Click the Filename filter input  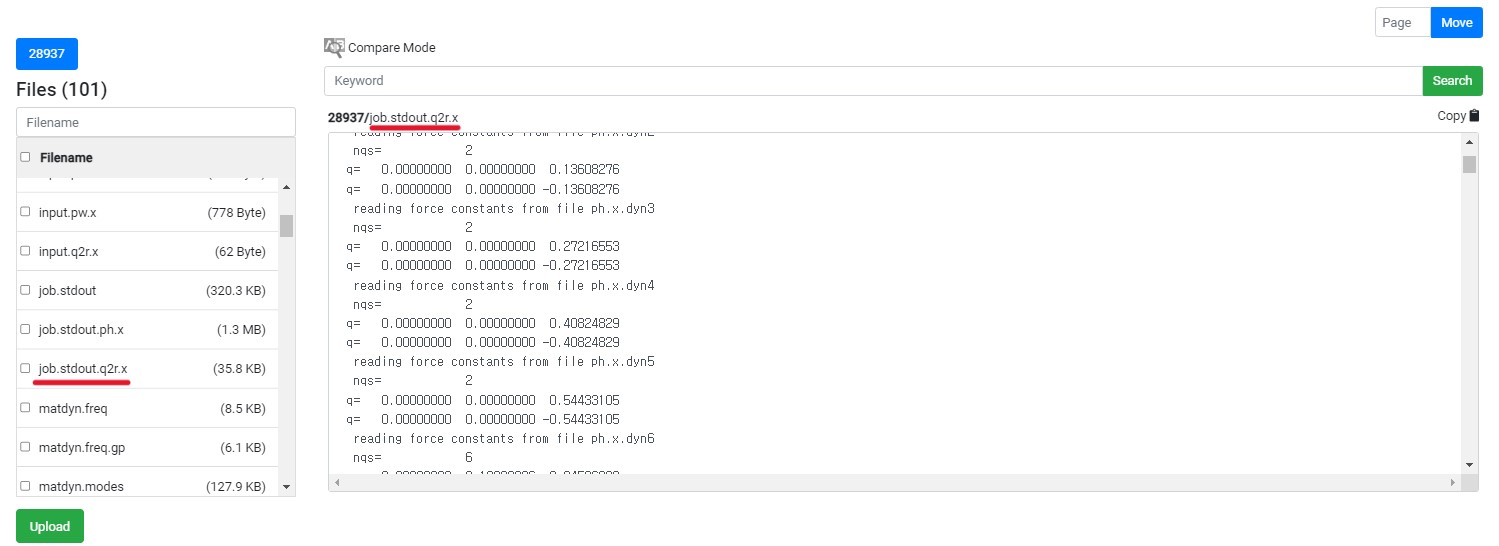click(156, 122)
